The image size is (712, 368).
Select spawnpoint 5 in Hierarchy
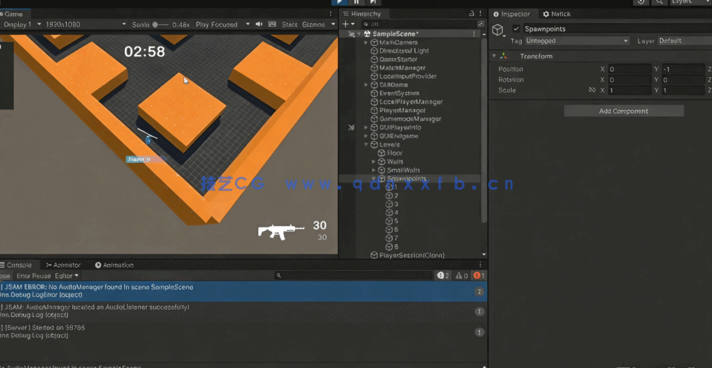point(396,221)
